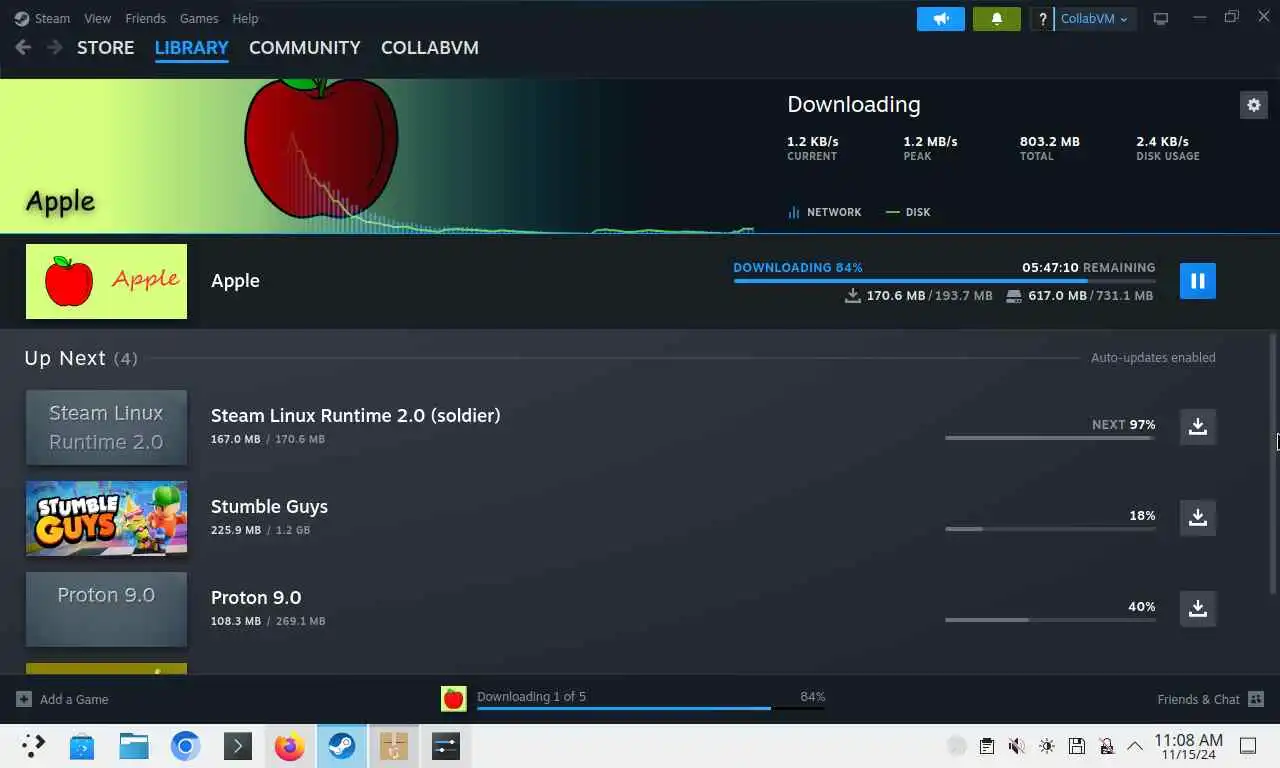Launch the Chromium browser from the taskbar

tap(185, 746)
